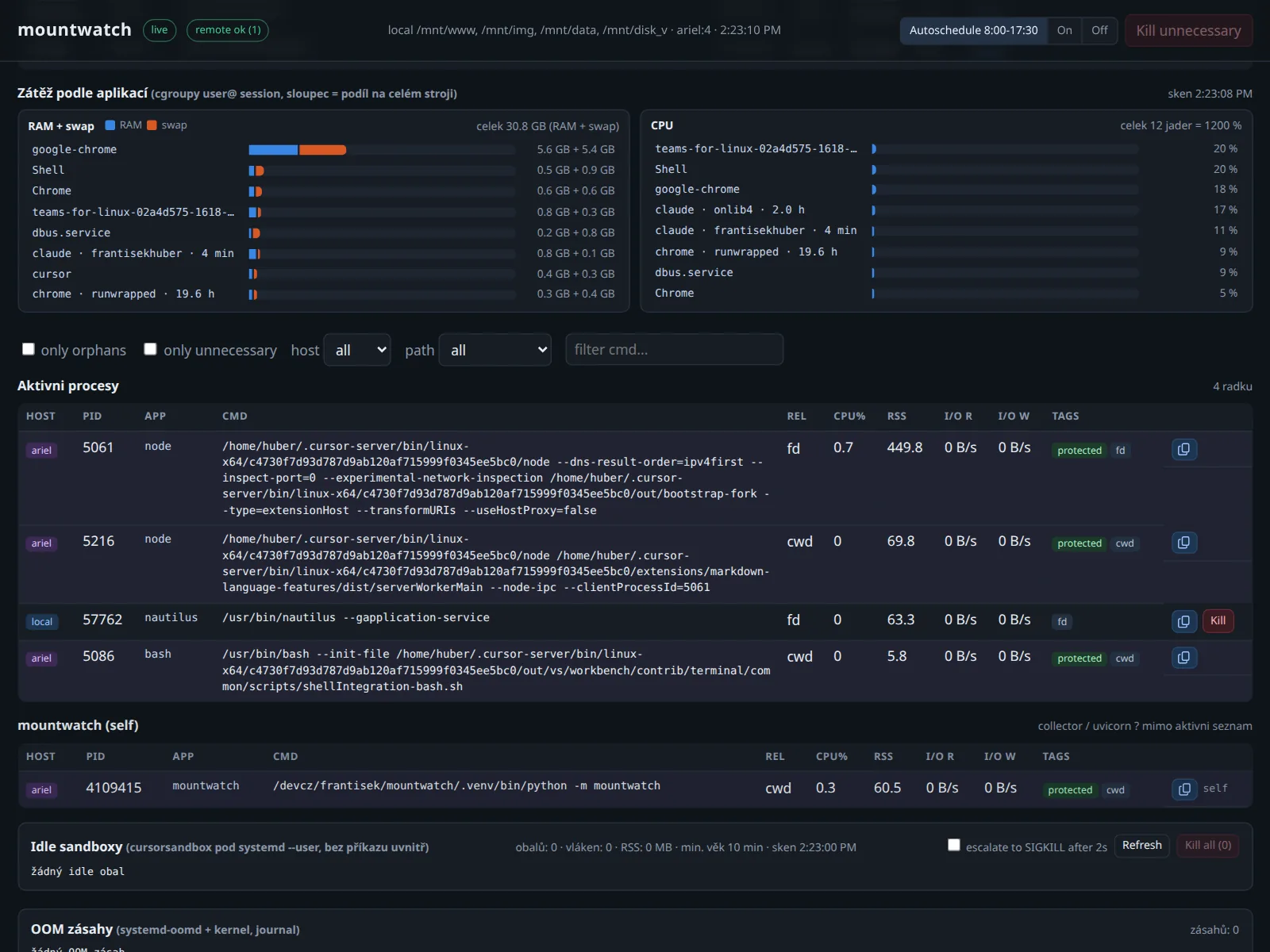
Task: Click CPU% column header in Aktivni procesy
Action: coord(849,416)
